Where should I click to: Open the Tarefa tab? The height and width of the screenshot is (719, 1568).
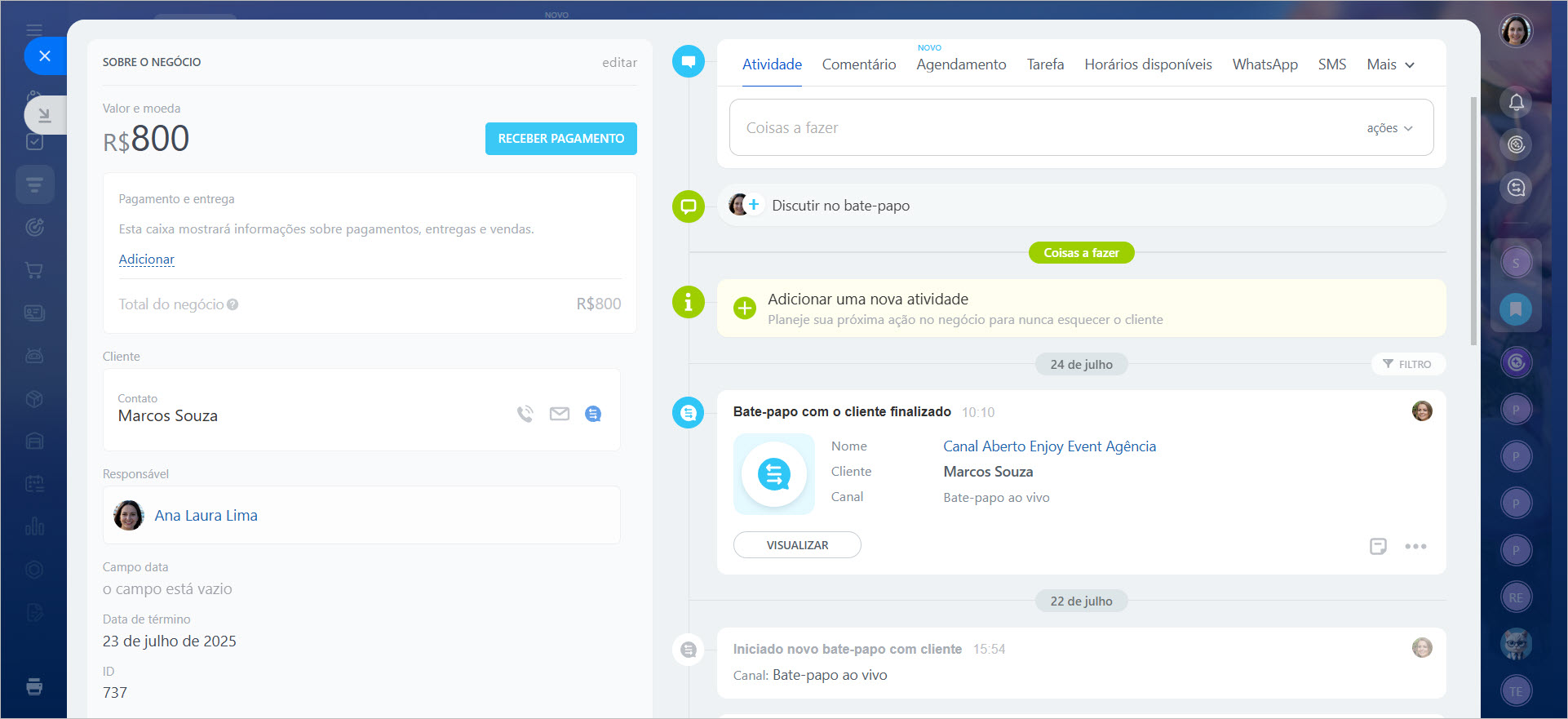(x=1045, y=64)
